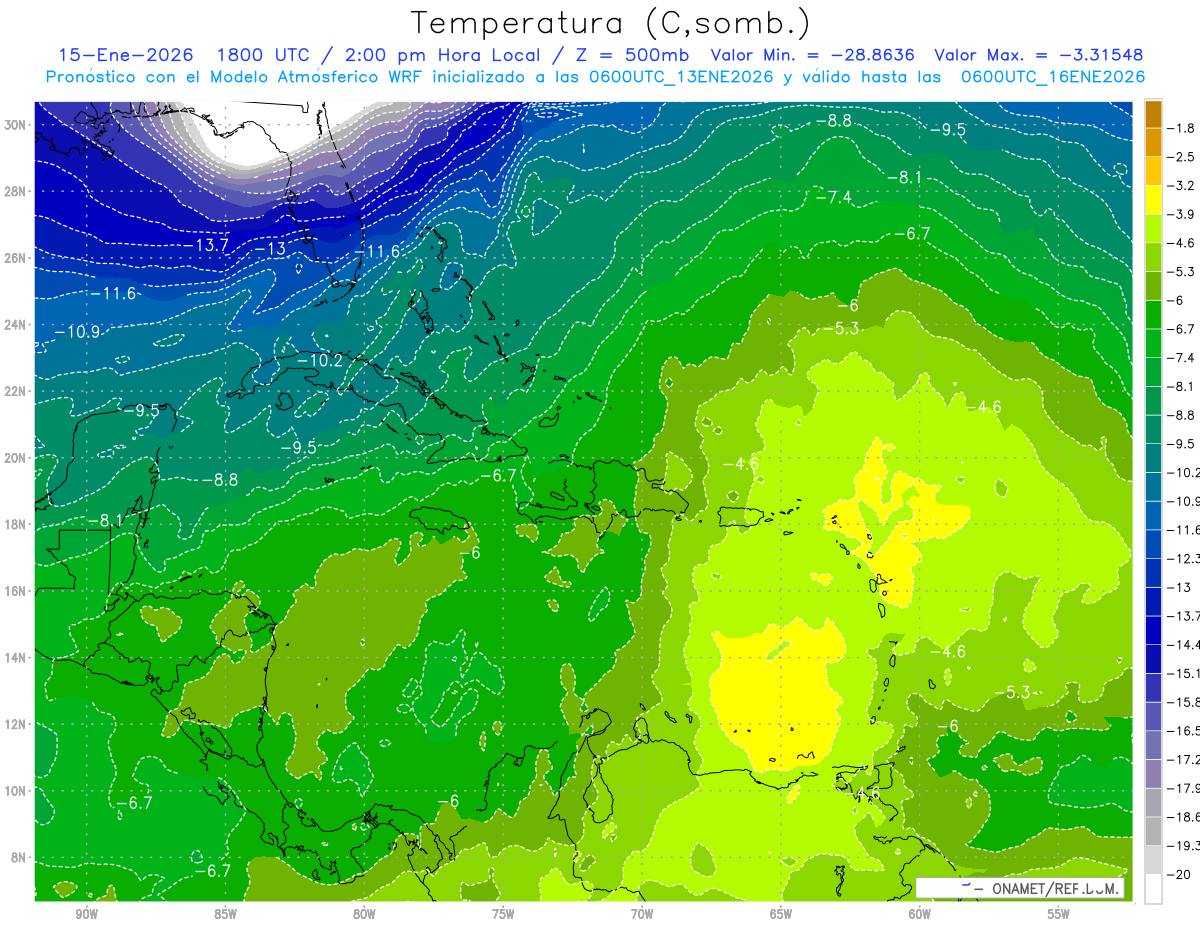Click the '16N' latitude axis label
This screenshot has height=927, width=1200.
coord(16,590)
